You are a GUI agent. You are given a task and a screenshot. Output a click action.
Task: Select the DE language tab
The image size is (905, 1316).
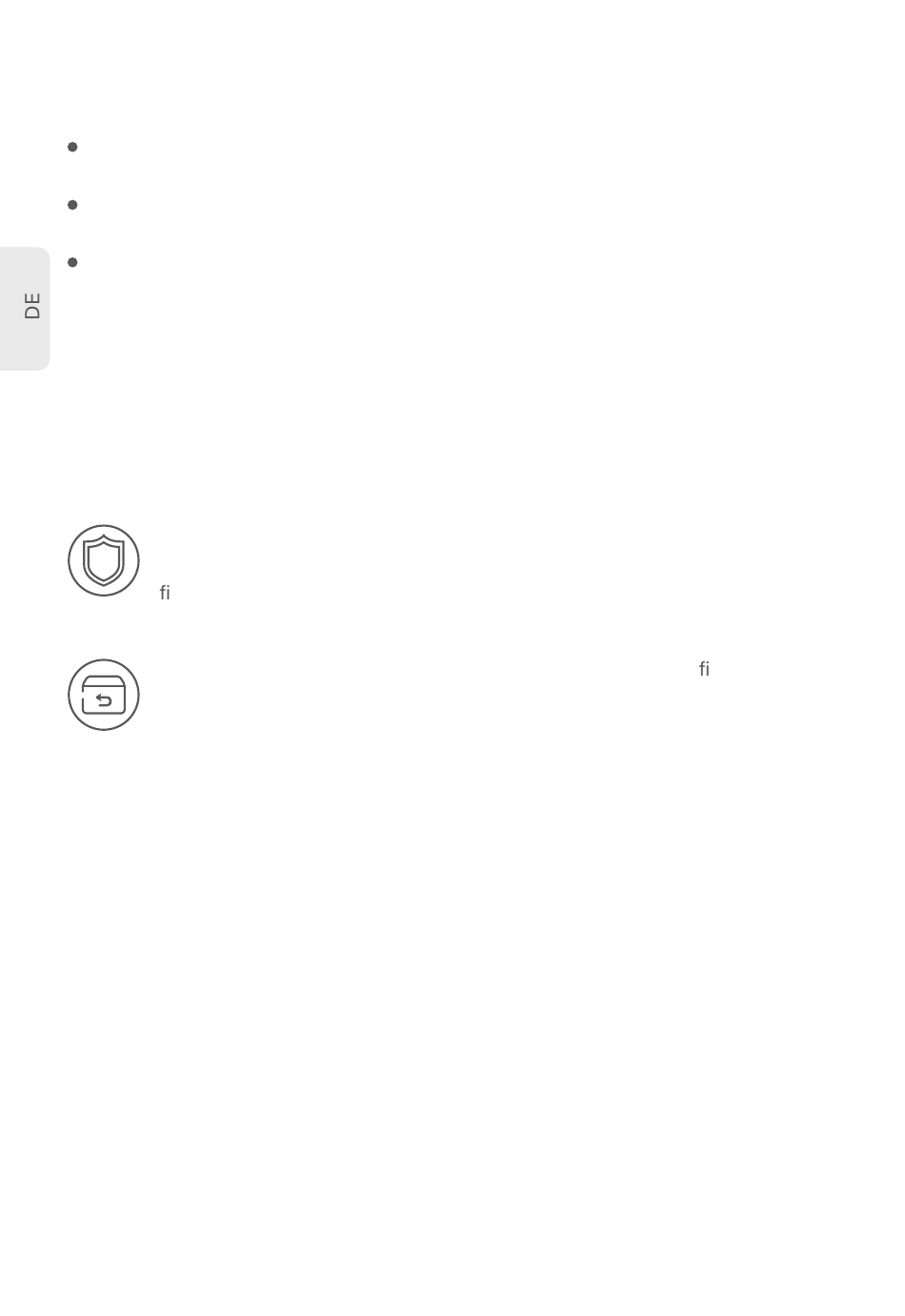click(25, 308)
